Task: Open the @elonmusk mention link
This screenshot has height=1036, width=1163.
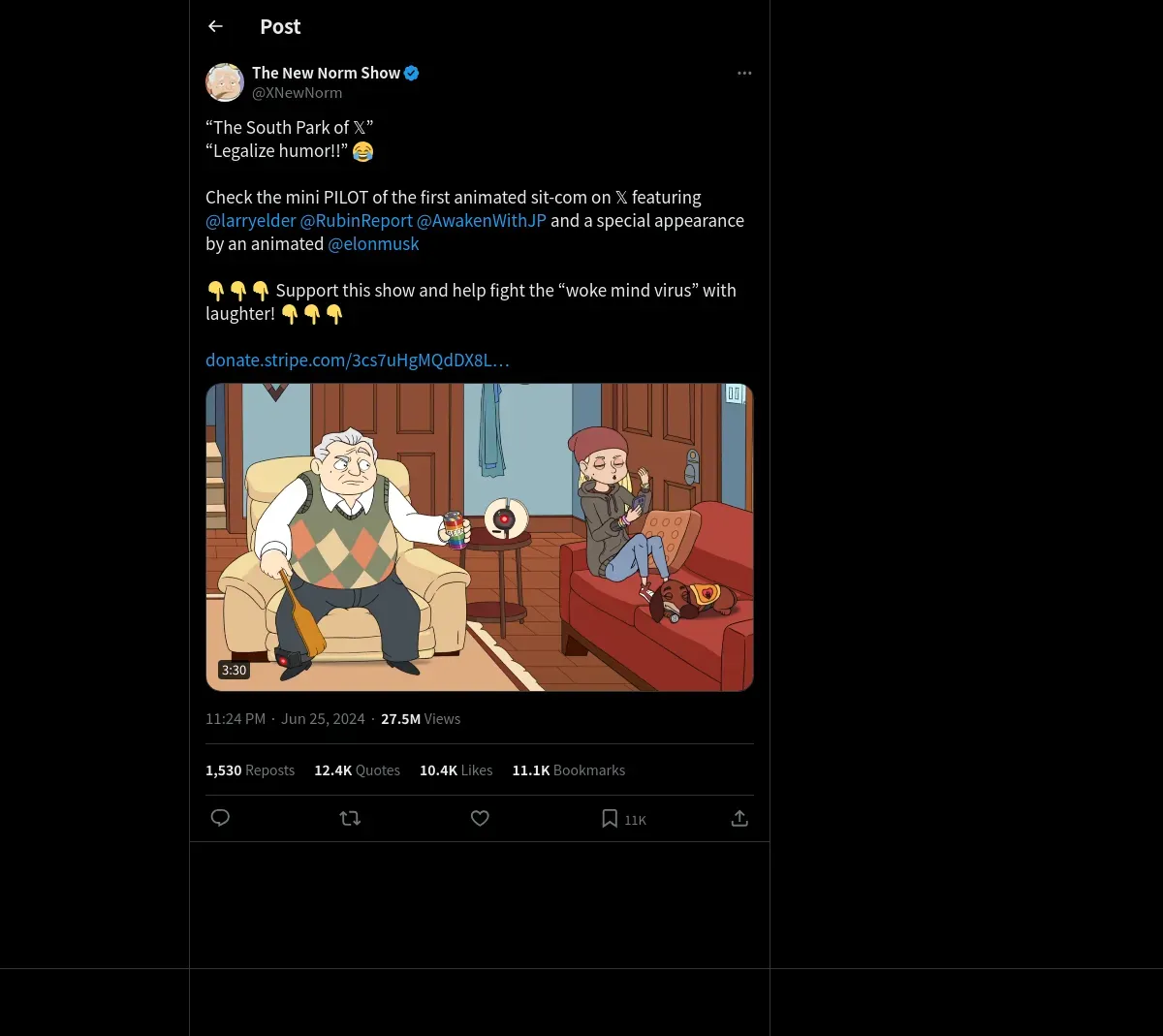Action: (373, 244)
